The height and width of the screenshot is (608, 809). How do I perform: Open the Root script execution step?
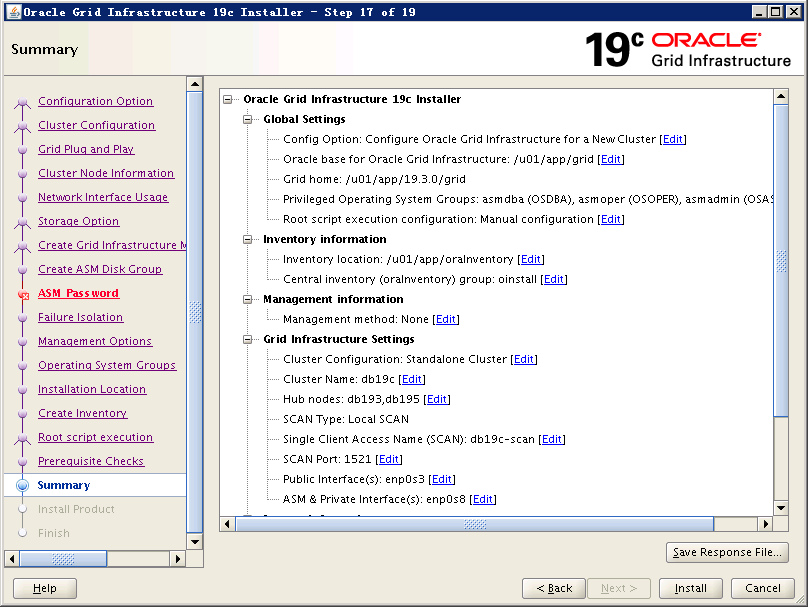coord(95,437)
